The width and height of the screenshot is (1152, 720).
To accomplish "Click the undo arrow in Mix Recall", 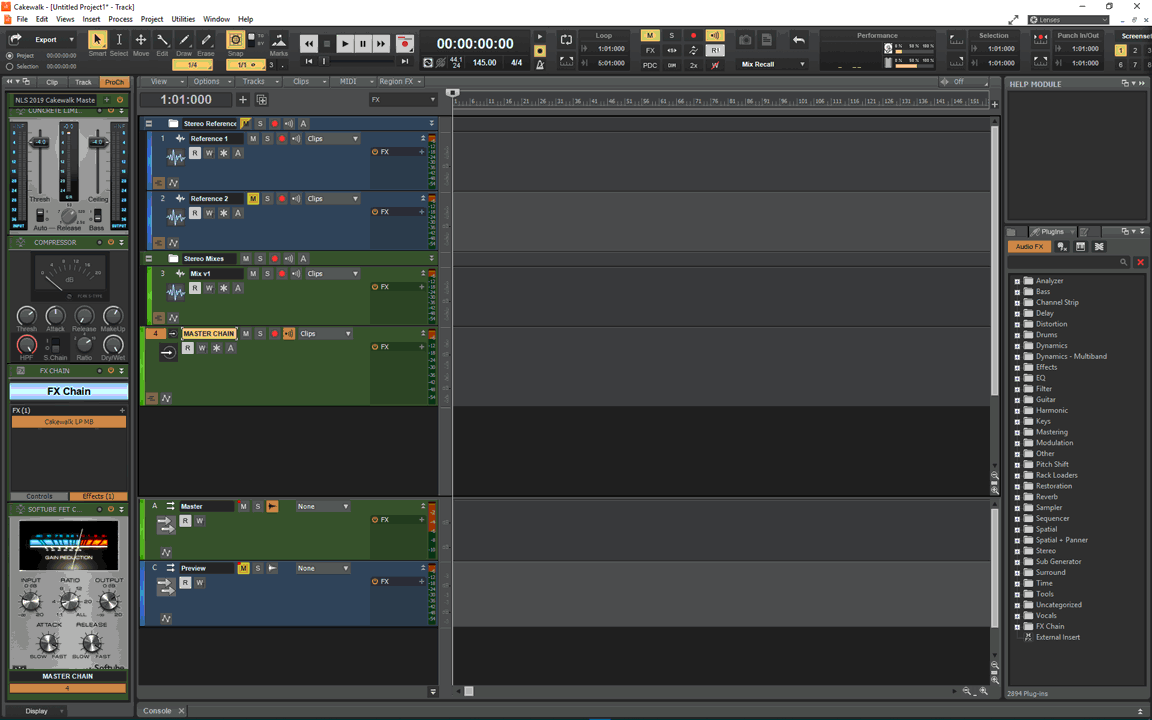I will 799,40.
